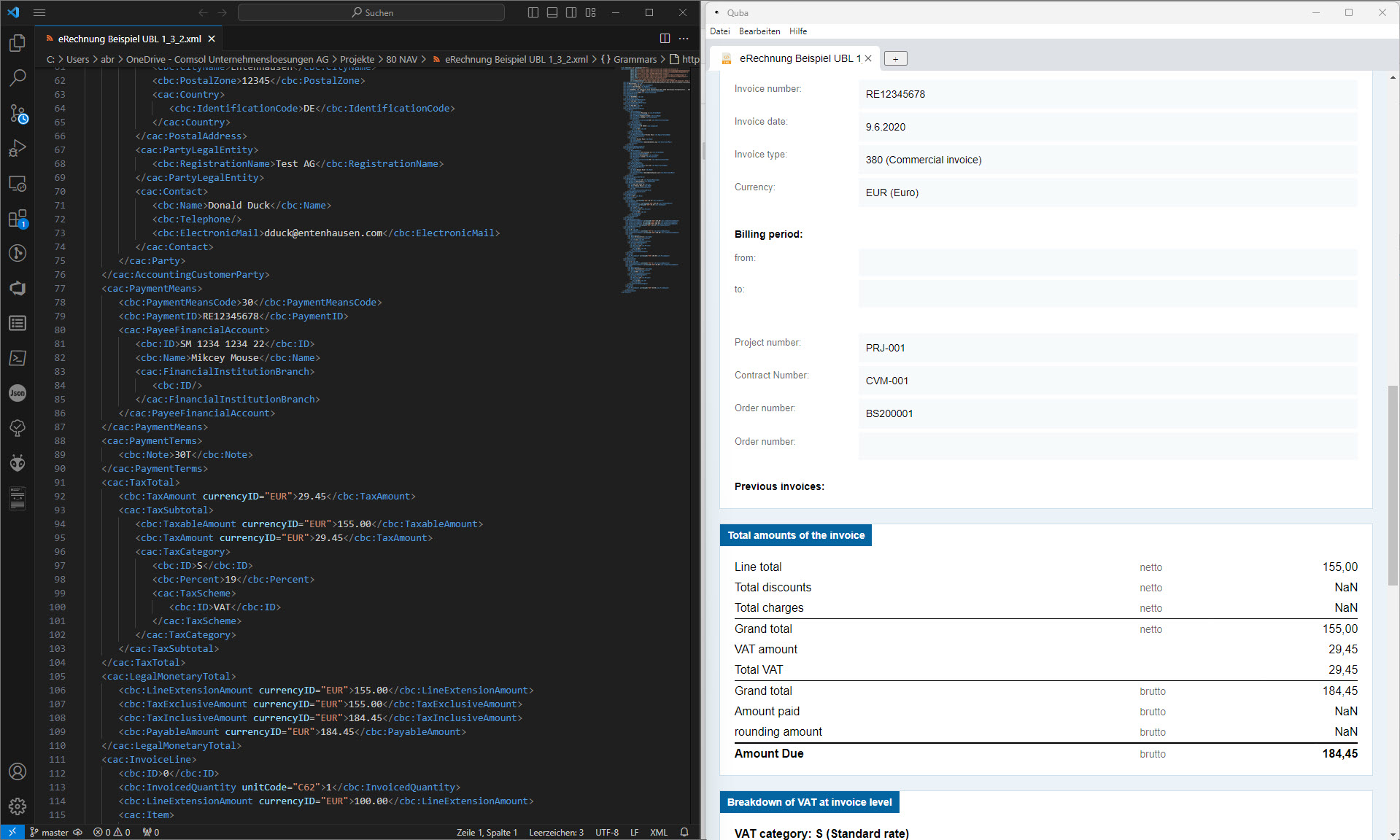Click the Billing period from field

coord(1107,262)
